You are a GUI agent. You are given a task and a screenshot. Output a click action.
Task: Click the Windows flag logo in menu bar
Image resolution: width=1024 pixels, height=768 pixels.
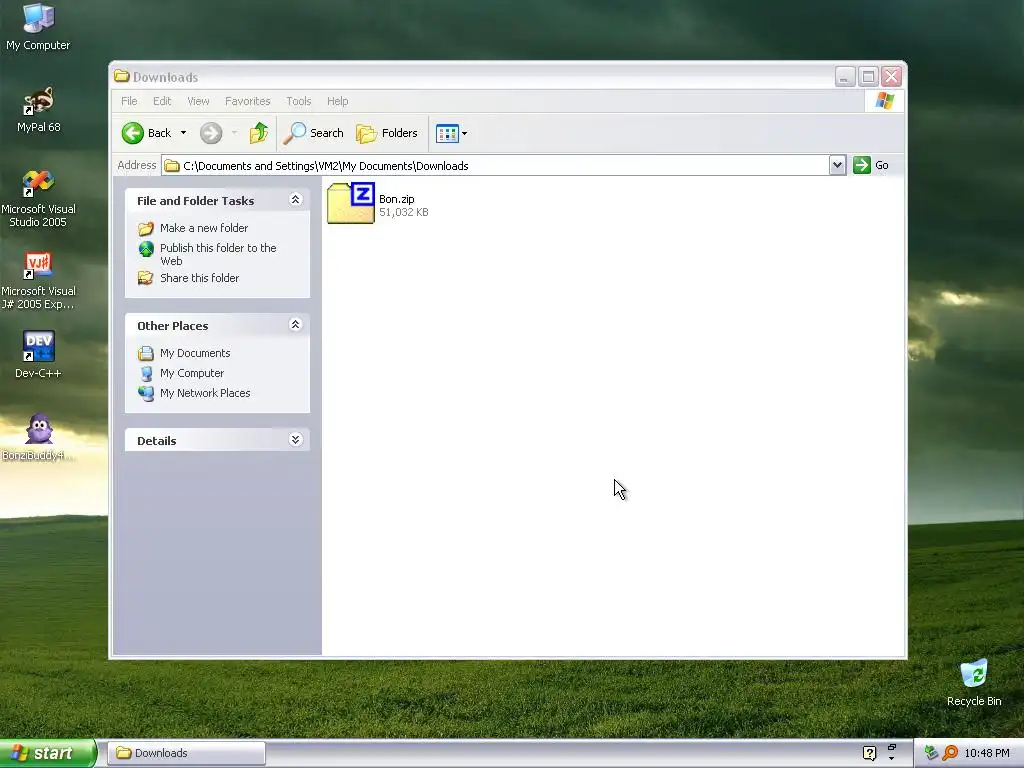click(x=885, y=101)
